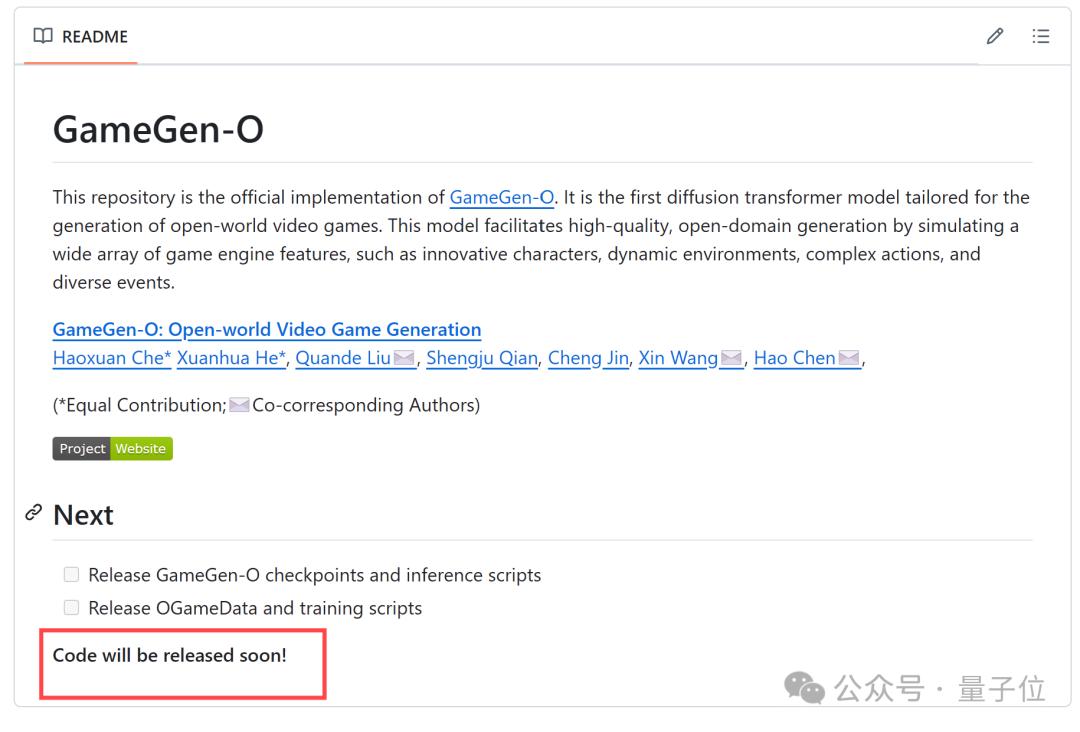Click the Project Website badge

pos(112,449)
